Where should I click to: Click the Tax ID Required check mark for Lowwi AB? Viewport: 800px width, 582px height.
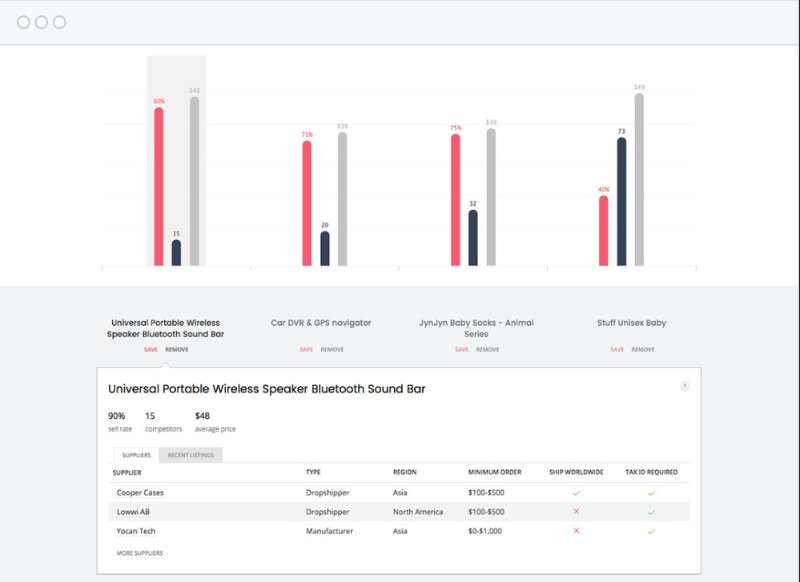652,512
